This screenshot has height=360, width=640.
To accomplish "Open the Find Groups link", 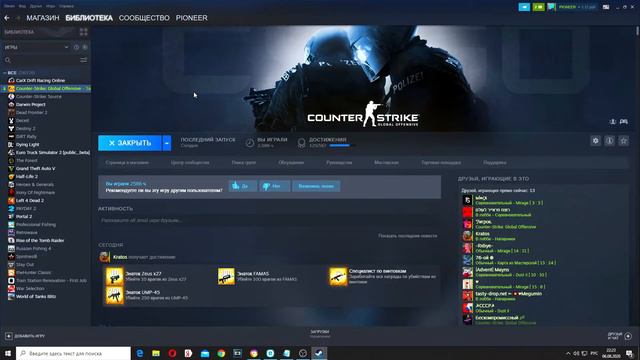I will coord(244,162).
